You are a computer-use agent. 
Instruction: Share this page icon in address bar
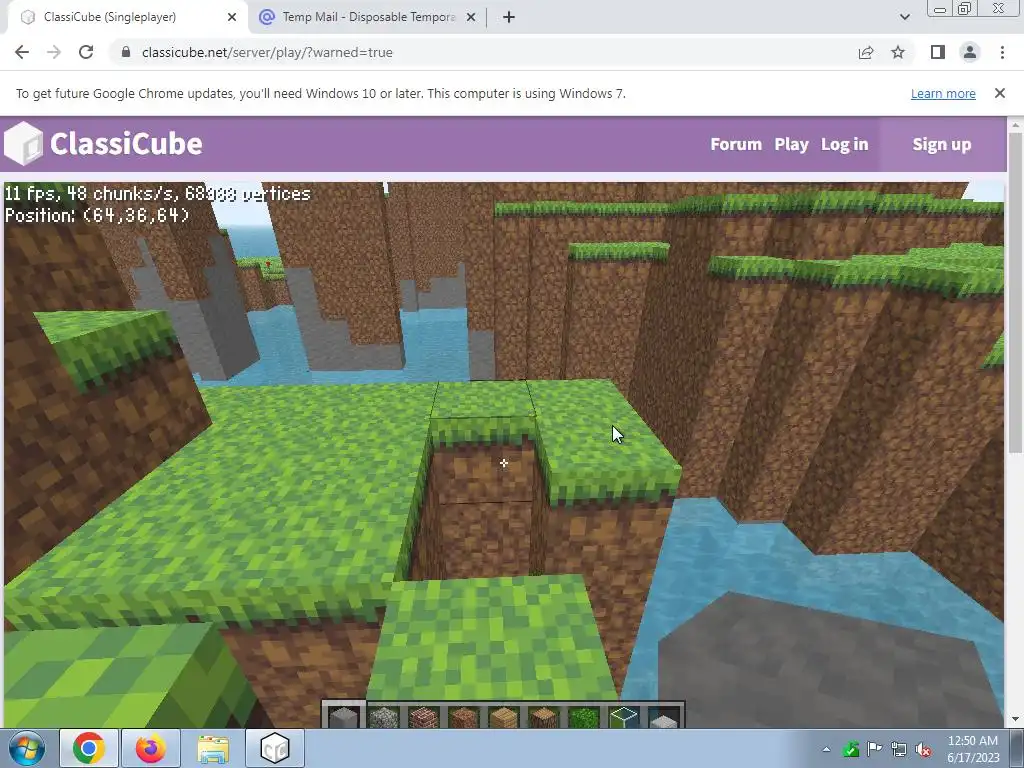(x=866, y=52)
